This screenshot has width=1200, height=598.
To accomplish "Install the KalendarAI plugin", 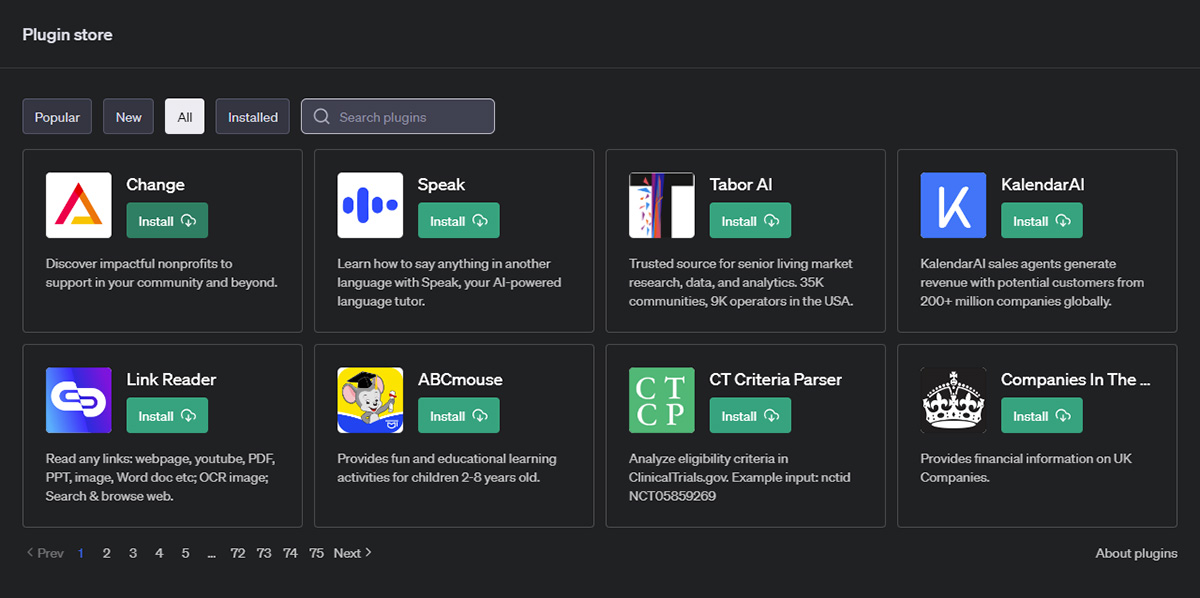I will (x=1041, y=221).
